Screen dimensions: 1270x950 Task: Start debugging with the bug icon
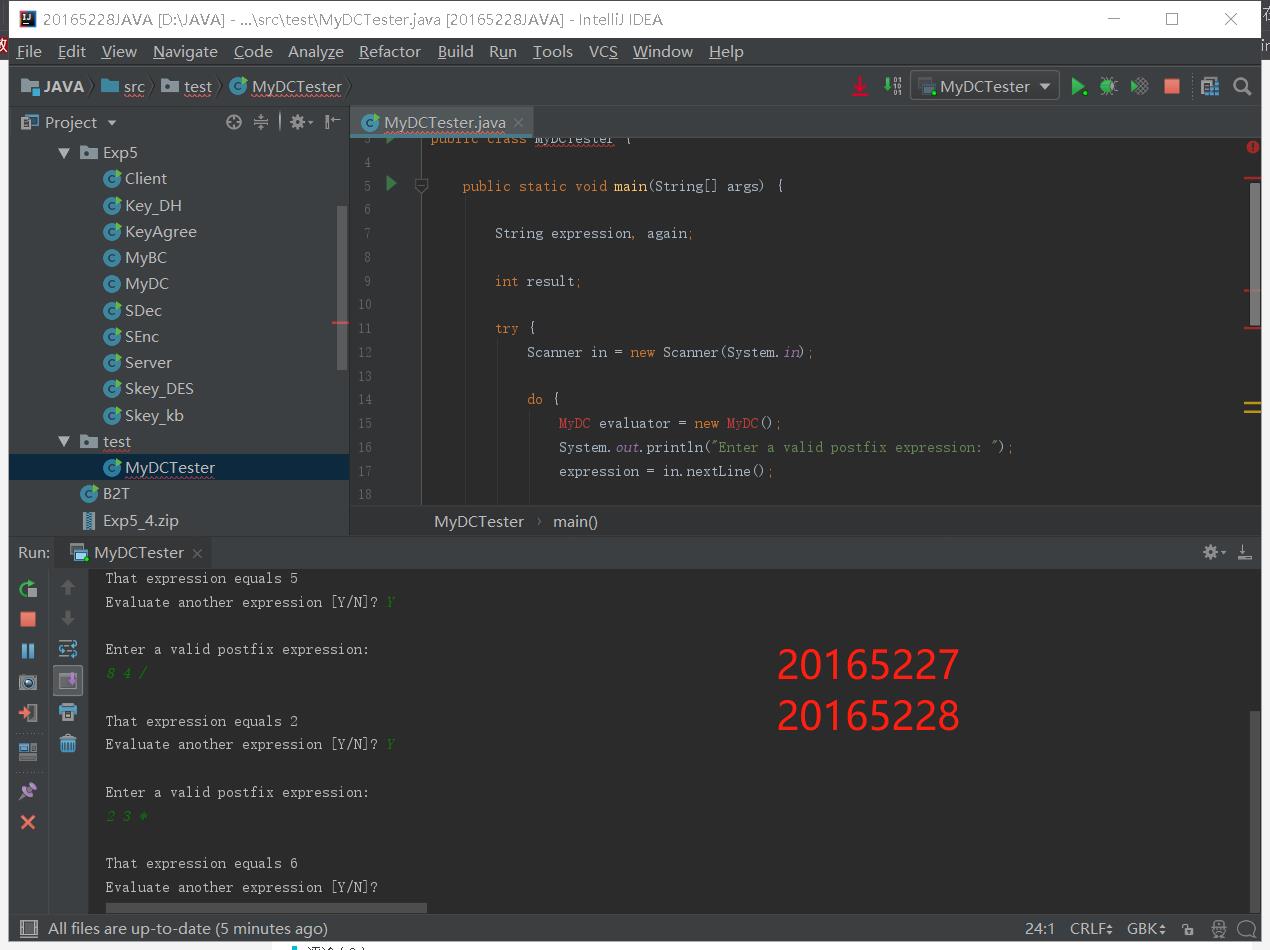1108,87
